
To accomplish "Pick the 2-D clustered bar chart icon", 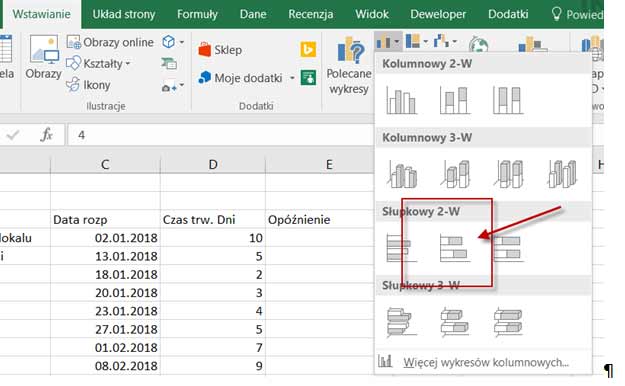I will coord(401,248).
